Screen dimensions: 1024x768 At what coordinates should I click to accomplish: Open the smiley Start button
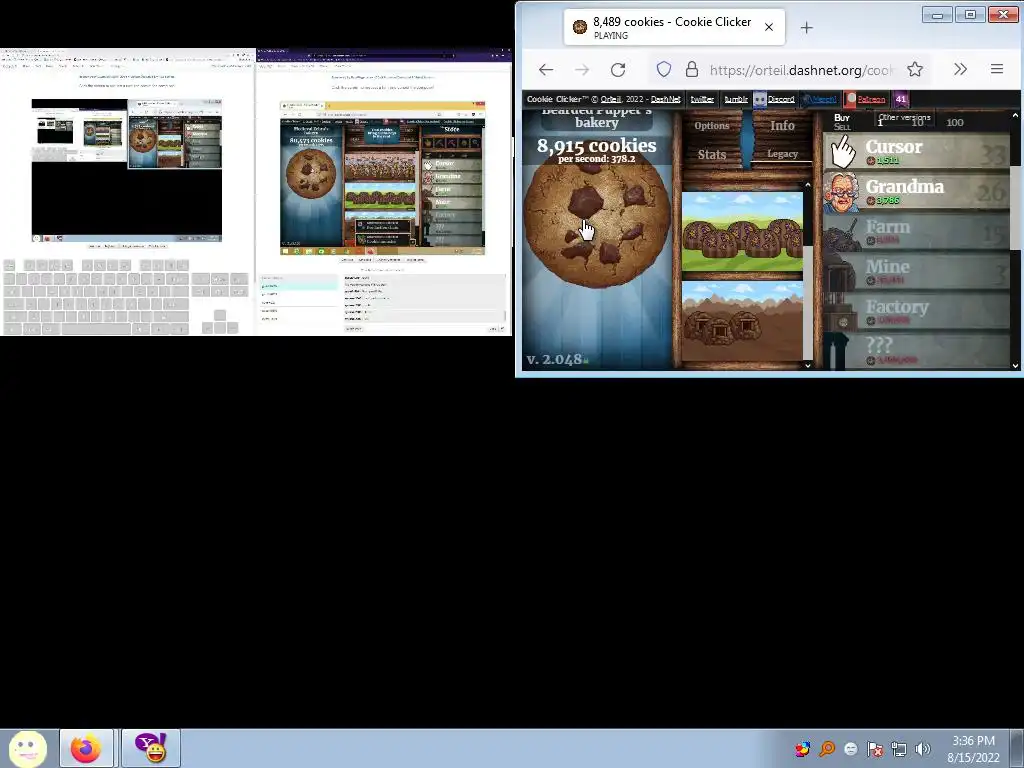pos(27,748)
